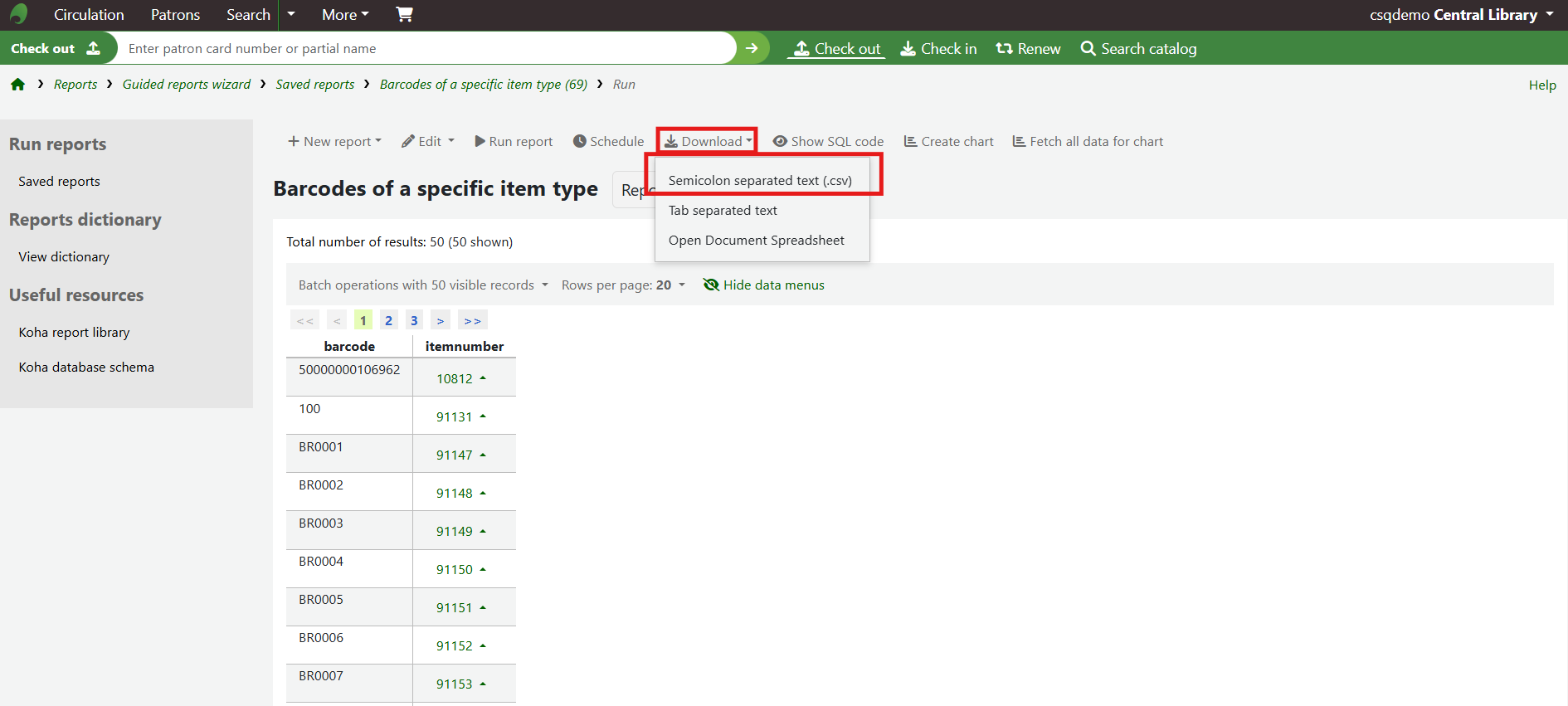The width and height of the screenshot is (1568, 706).
Task: Submit patron search with arrow button
Action: (x=752, y=48)
